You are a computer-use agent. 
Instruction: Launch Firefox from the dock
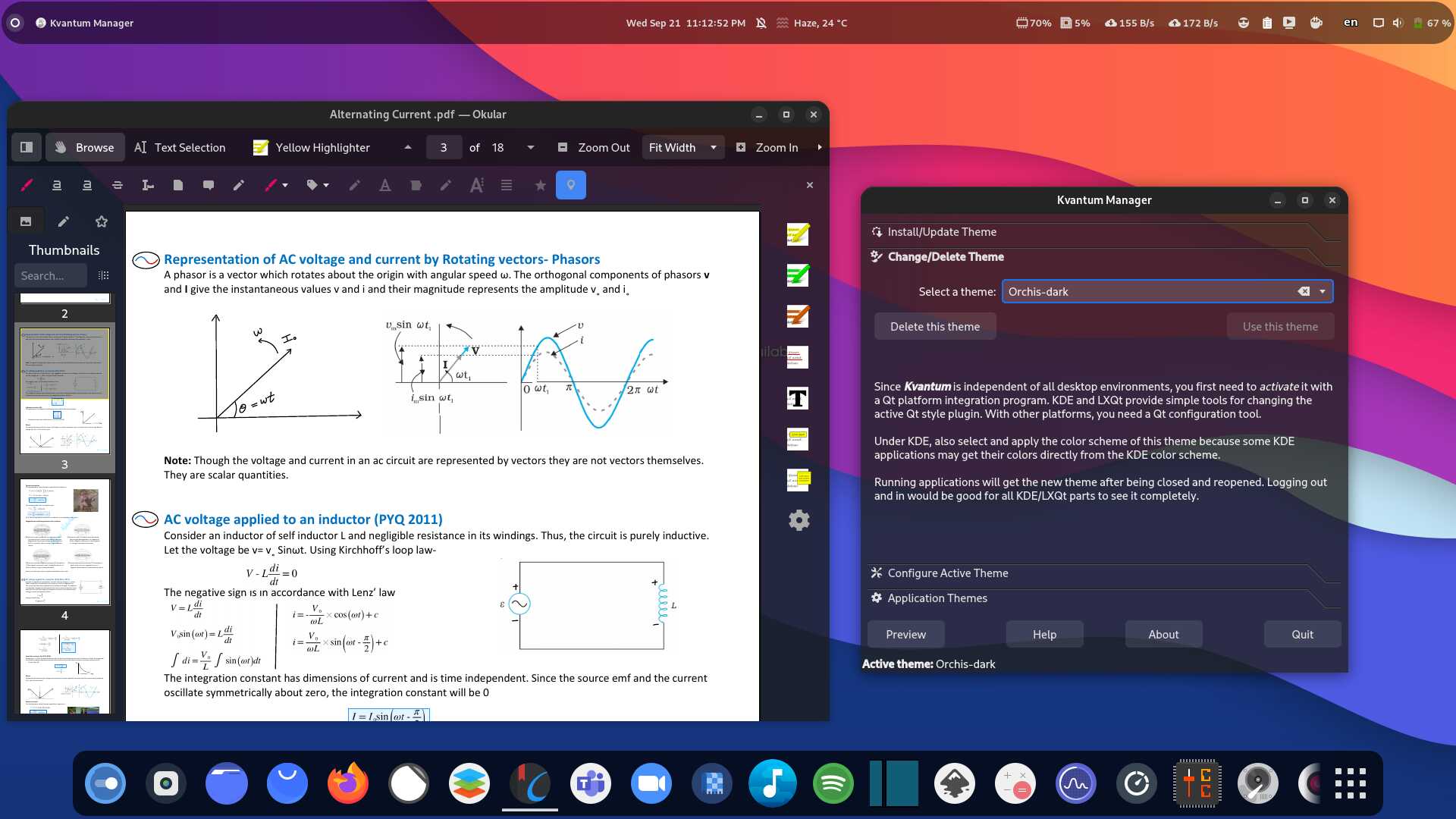pyautogui.click(x=348, y=783)
